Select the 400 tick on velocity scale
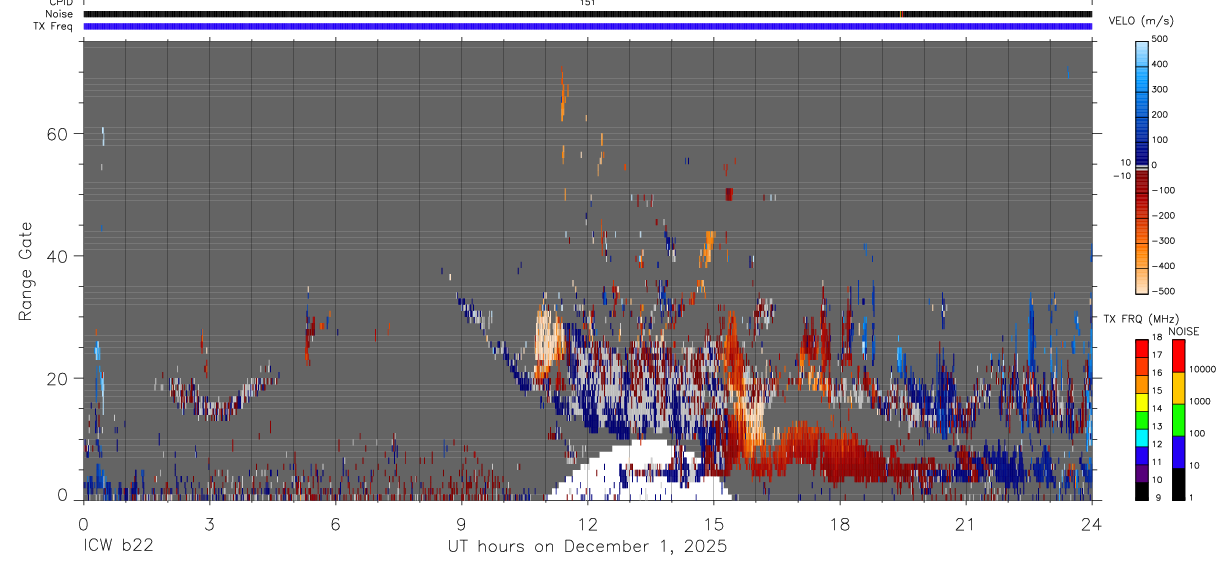Image resolution: width=1228 pixels, height=567 pixels. pyautogui.click(x=1159, y=64)
